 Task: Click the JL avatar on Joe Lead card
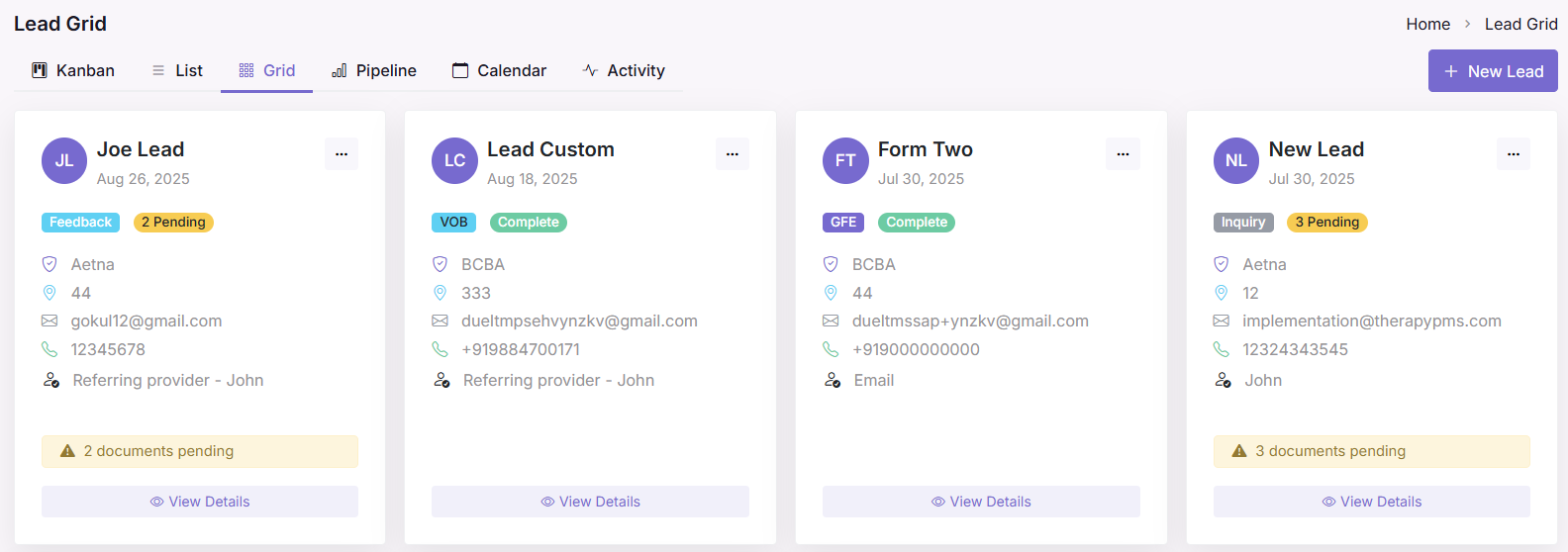64,160
